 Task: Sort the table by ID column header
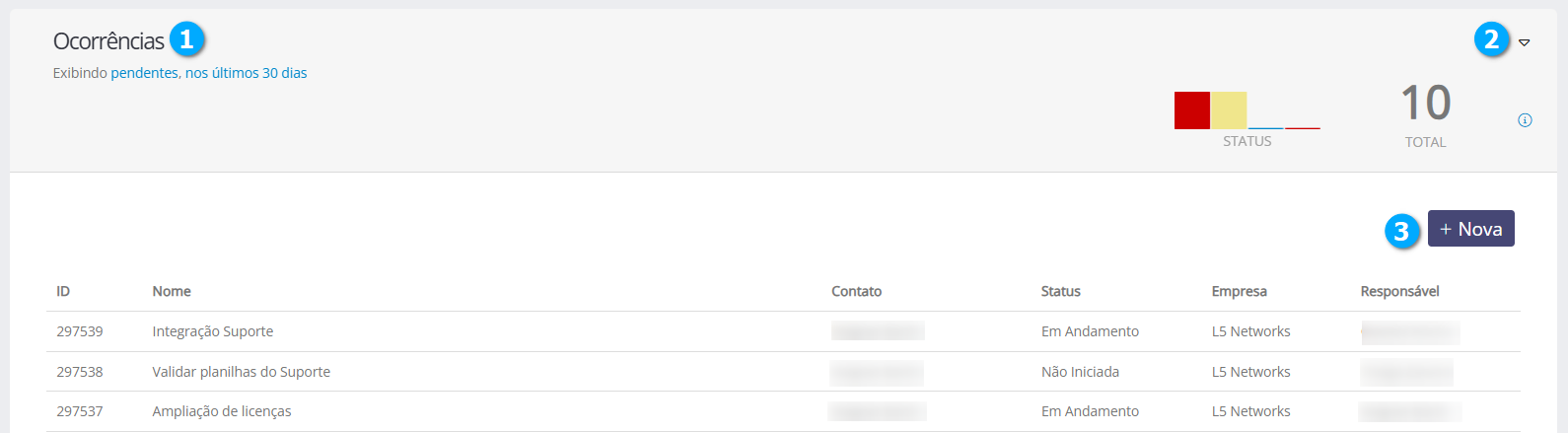[63, 291]
